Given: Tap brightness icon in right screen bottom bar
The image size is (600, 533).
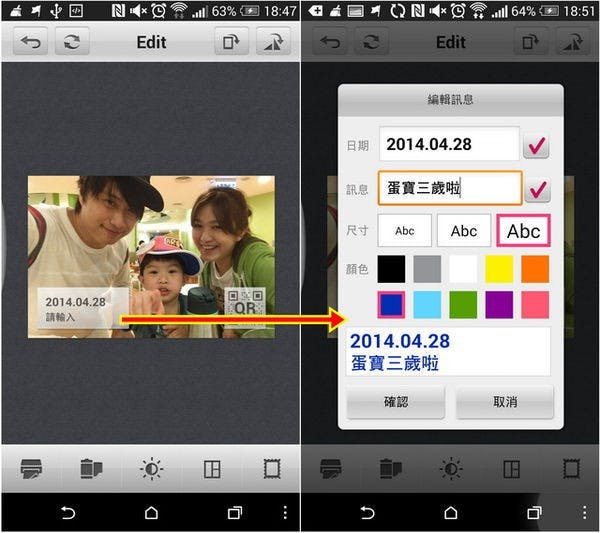Looking at the screenshot, I should [x=451, y=469].
